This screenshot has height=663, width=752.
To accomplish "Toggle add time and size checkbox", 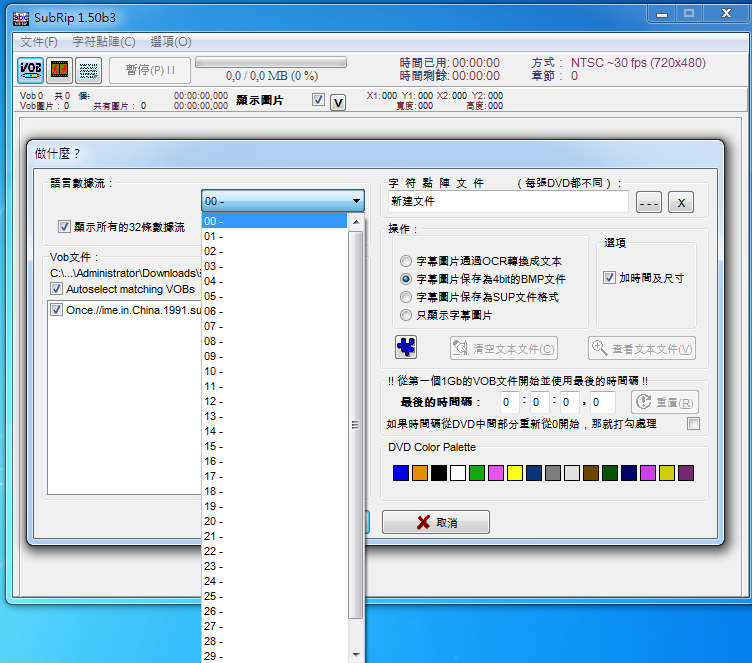I will [x=609, y=278].
